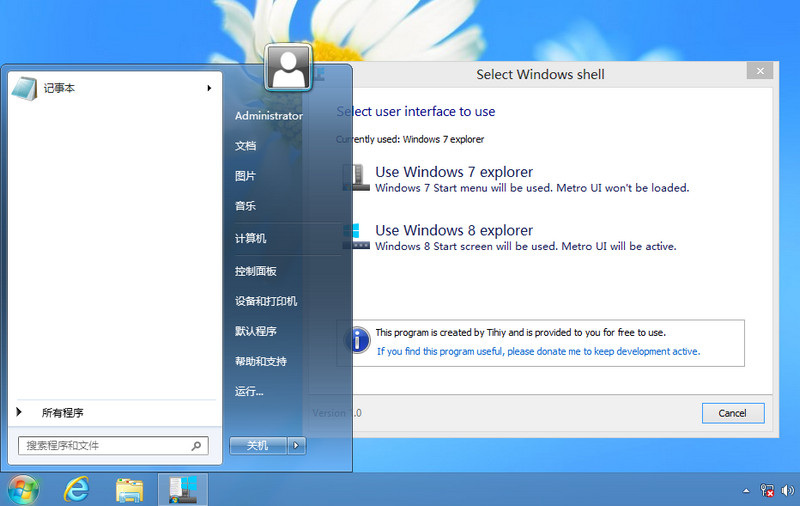
Task: Click the blue information icon
Action: pos(358,340)
